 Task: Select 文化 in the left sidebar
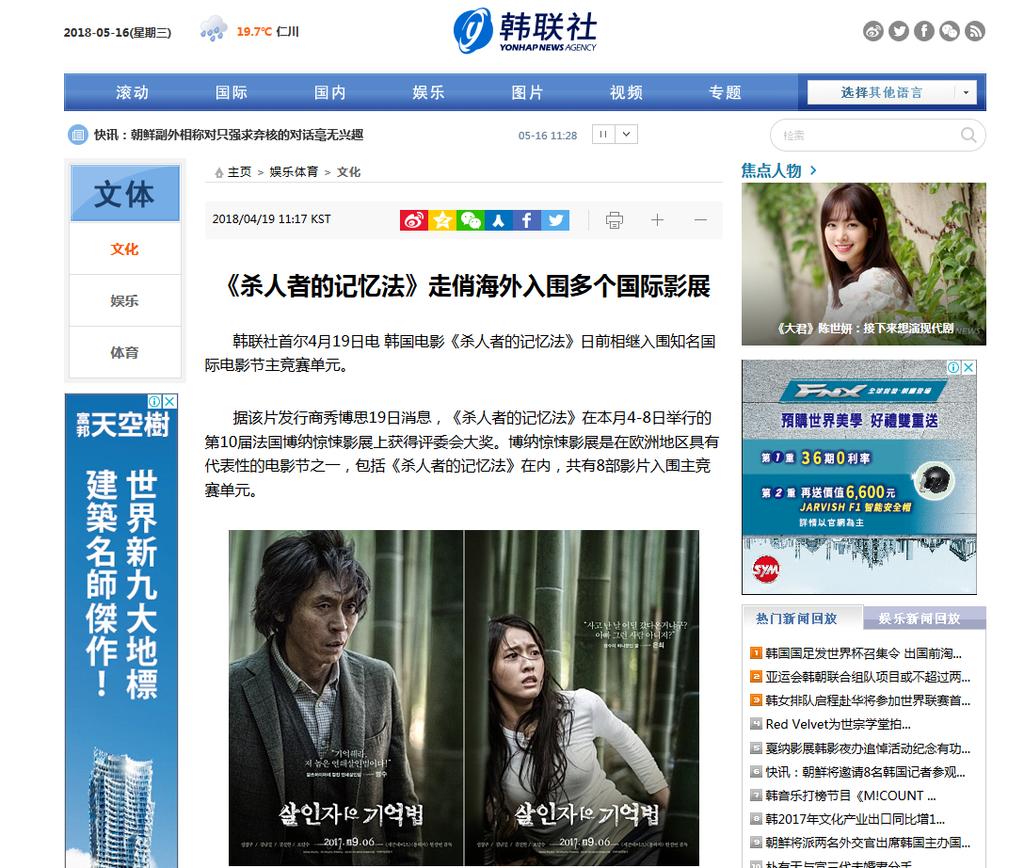tap(125, 249)
